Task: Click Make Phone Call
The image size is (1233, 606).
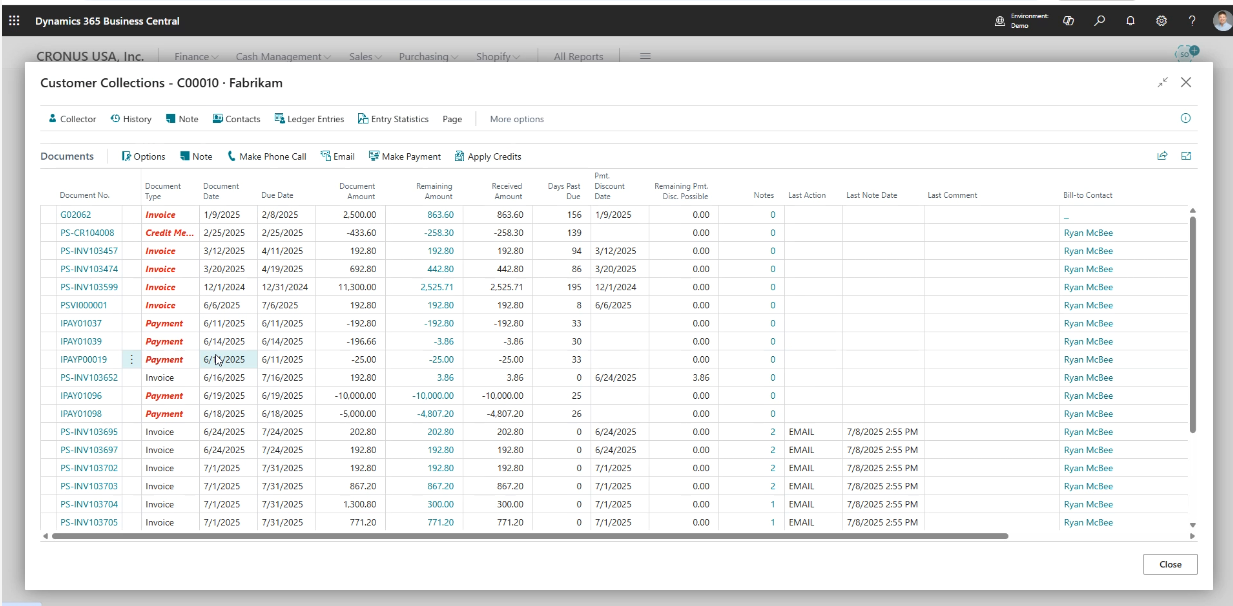Action: tap(266, 156)
